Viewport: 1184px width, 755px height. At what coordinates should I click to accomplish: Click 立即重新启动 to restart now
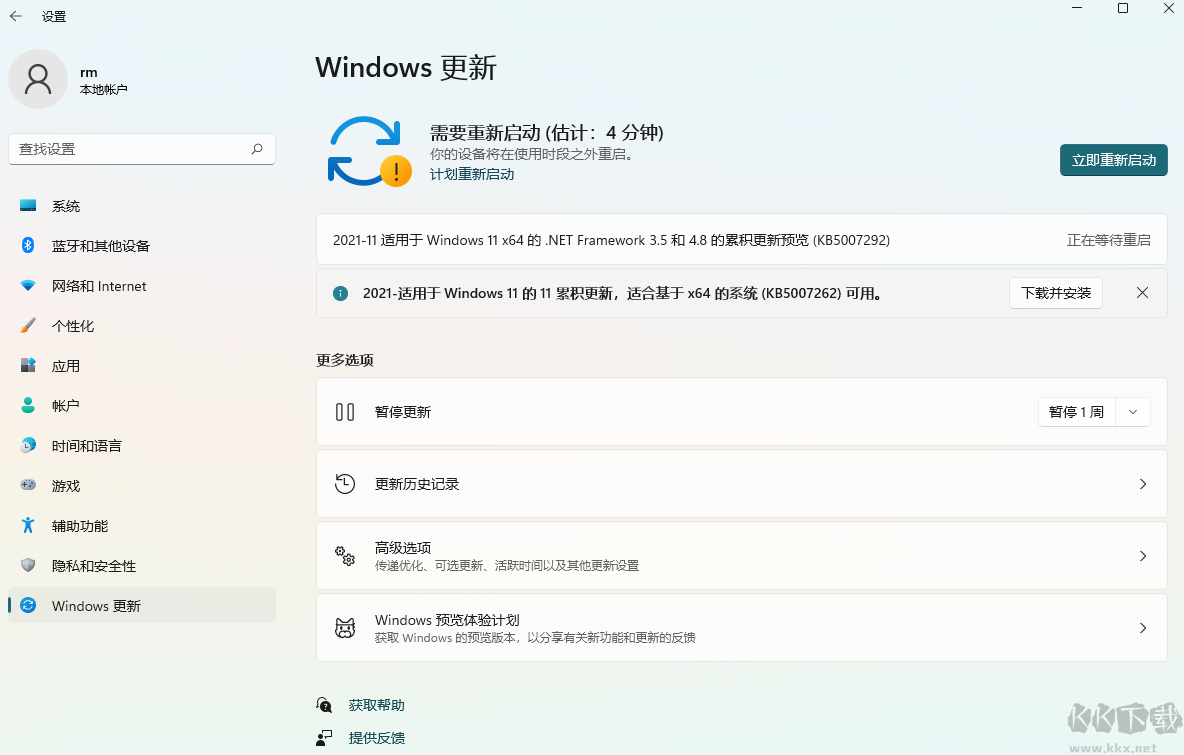point(1113,159)
